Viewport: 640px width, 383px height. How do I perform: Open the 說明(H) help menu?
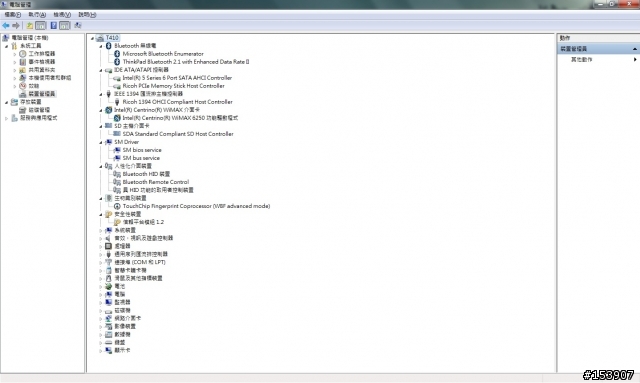(87, 15)
